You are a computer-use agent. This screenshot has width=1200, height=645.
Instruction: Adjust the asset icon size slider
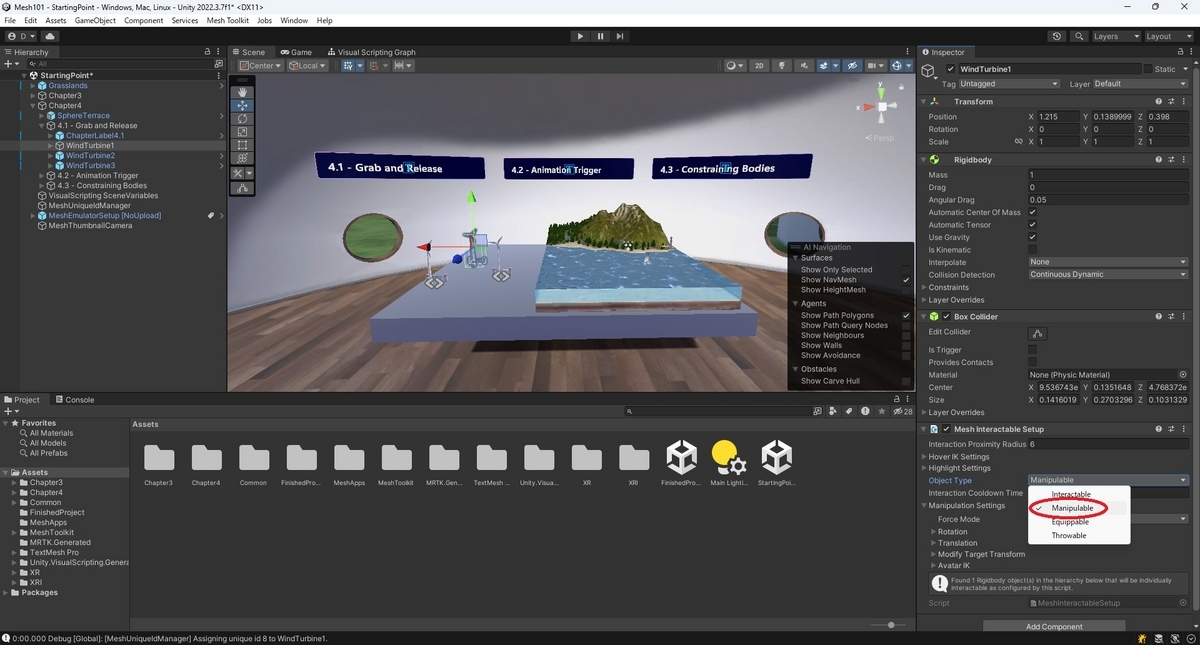coord(890,625)
